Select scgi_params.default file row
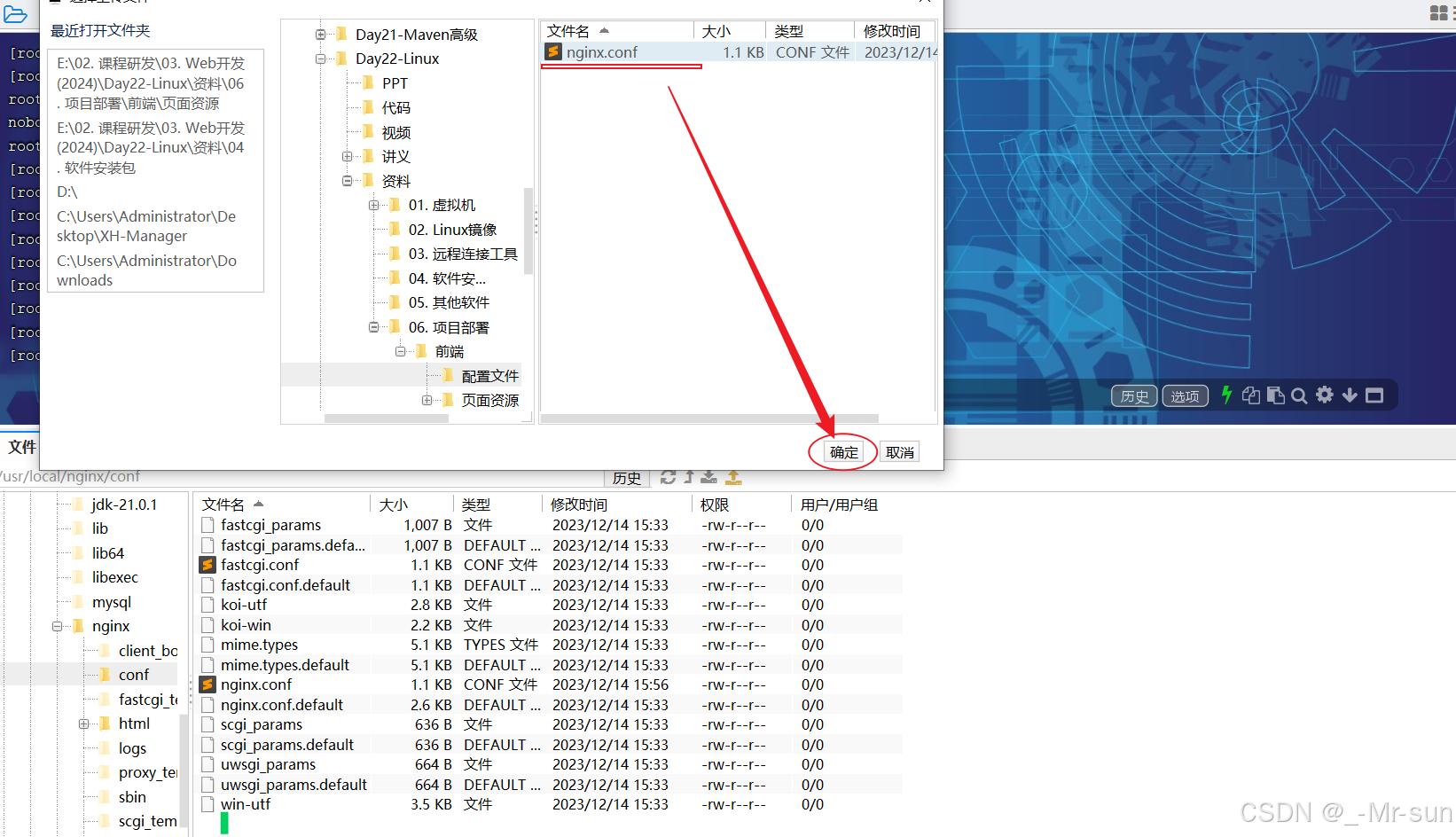Viewport: 1456px width, 837px height. [548, 745]
